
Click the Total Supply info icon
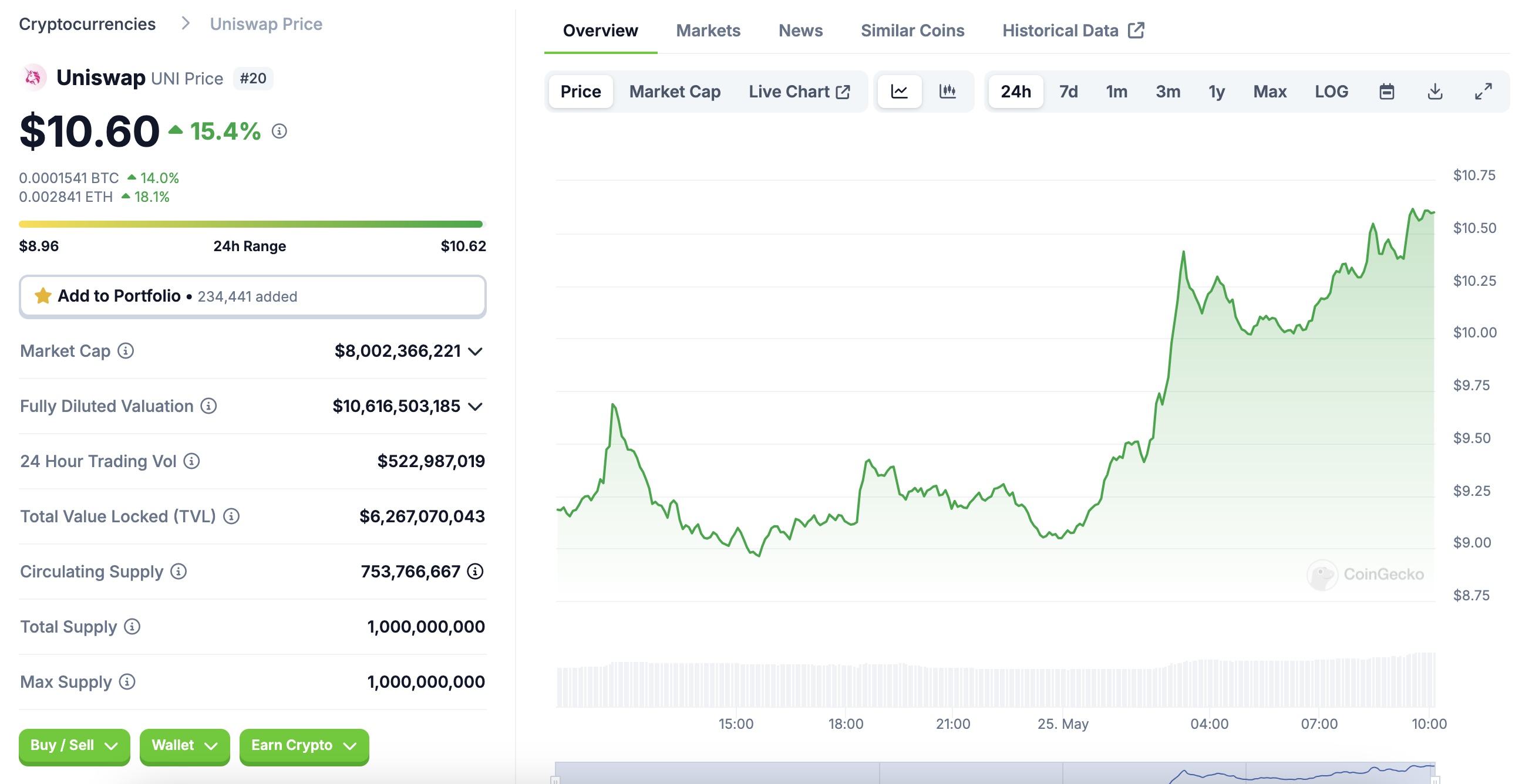[132, 626]
